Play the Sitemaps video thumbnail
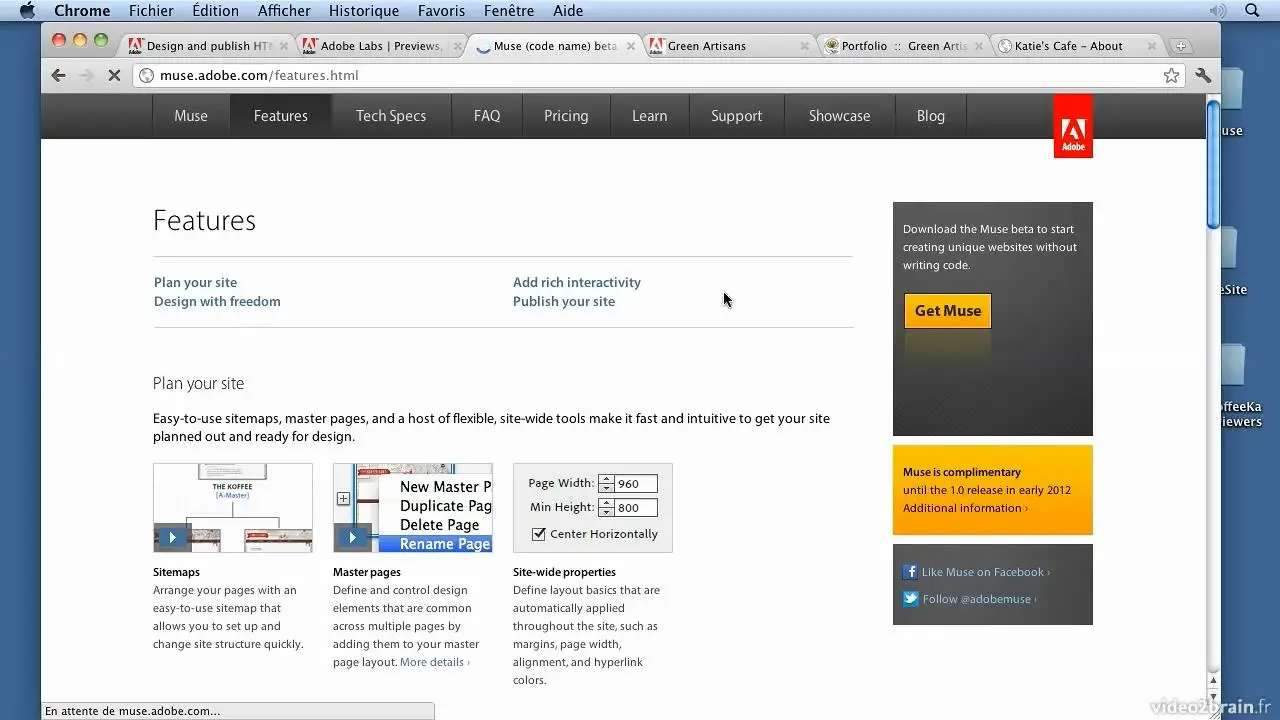Screen dimensions: 1280x720 click(233, 508)
